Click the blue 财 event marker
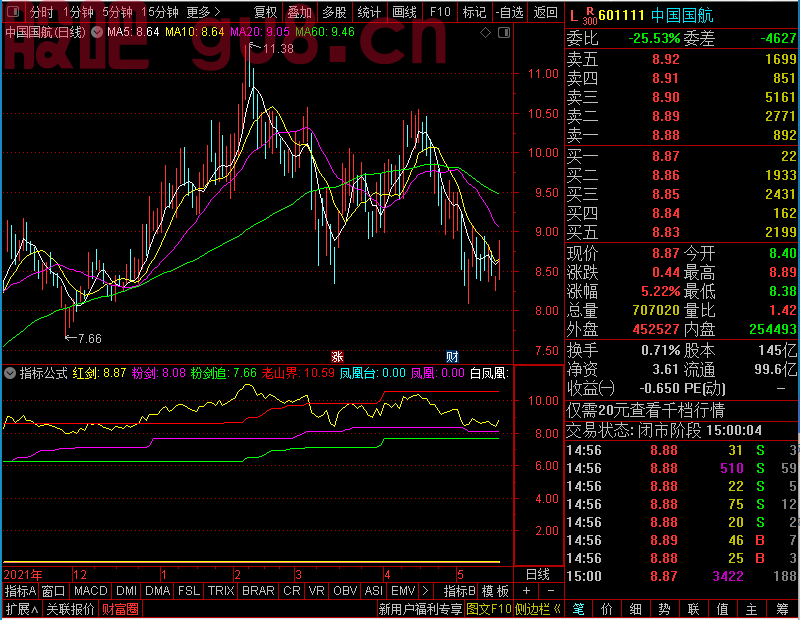This screenshot has width=800, height=620. (452, 356)
